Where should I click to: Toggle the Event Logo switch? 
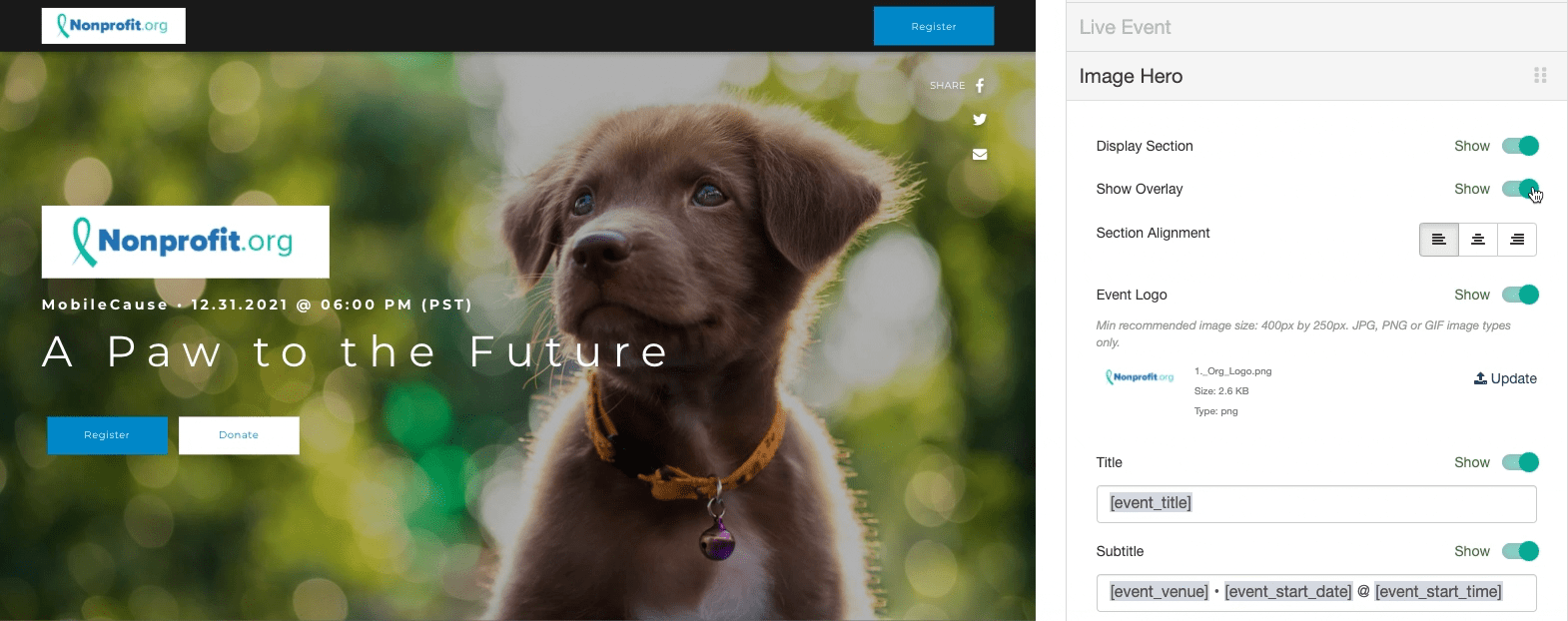click(1520, 295)
